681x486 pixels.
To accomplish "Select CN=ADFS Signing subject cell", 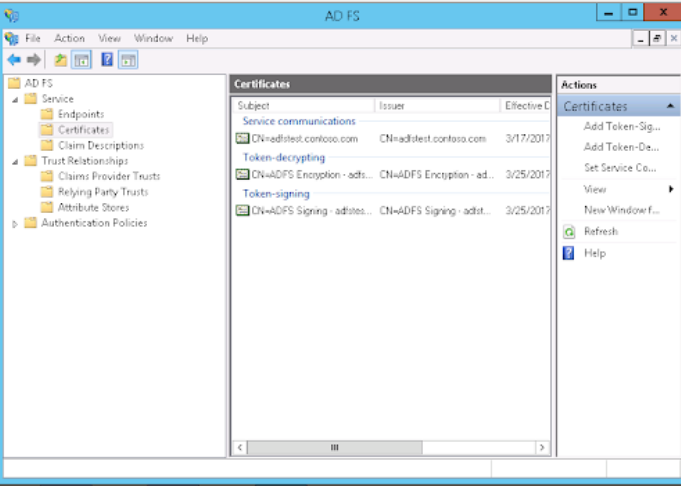I will (311, 211).
